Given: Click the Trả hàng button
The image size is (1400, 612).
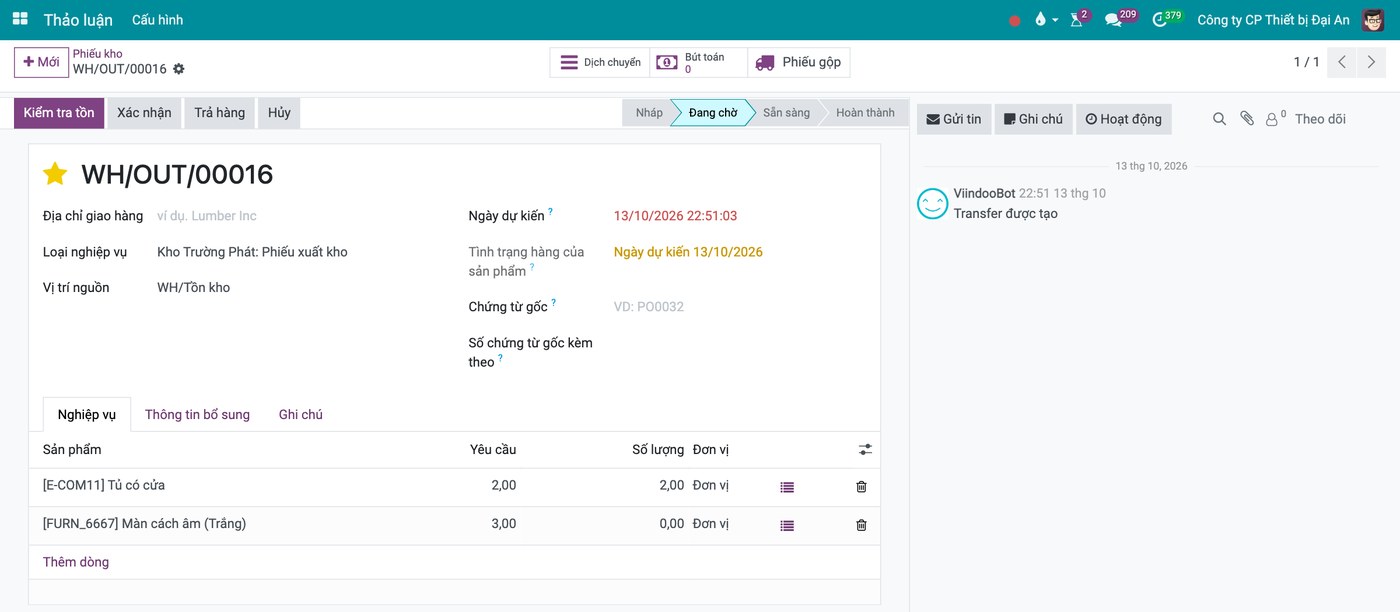Looking at the screenshot, I should pos(220,113).
